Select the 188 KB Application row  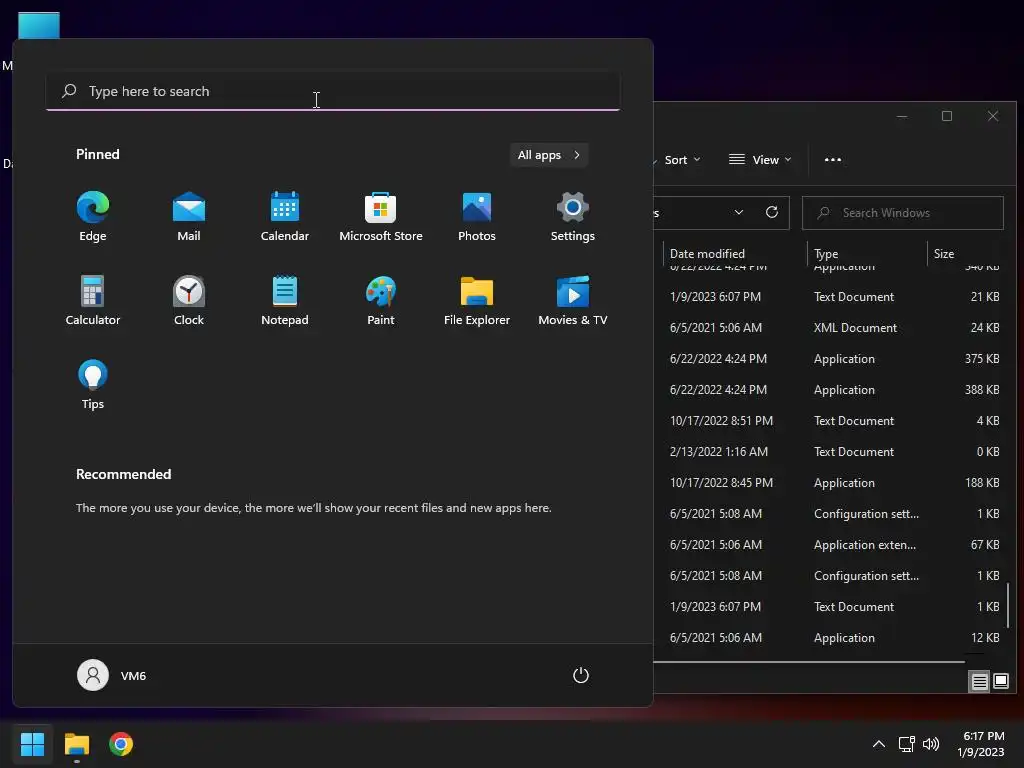click(x=829, y=483)
